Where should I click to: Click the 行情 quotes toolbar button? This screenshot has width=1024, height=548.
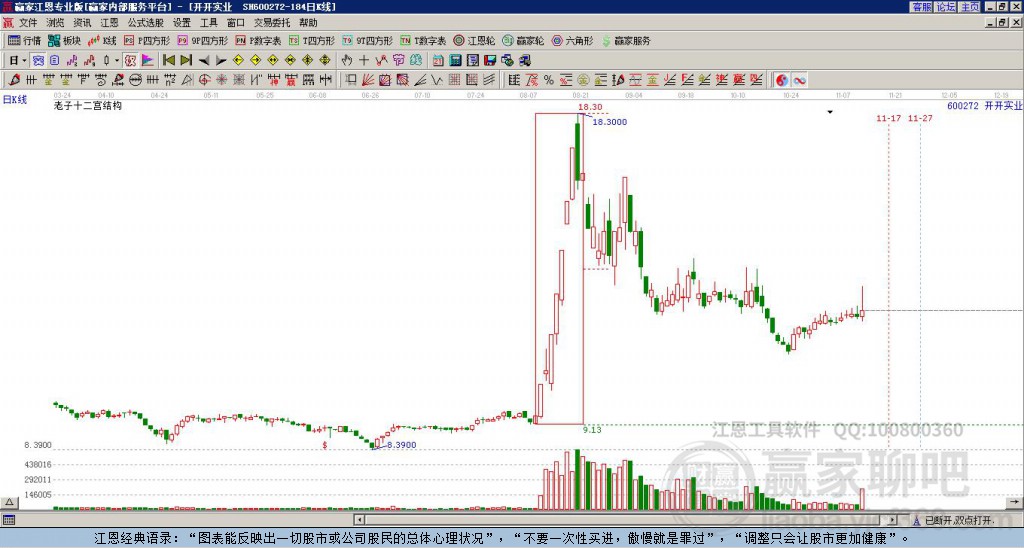click(x=25, y=40)
